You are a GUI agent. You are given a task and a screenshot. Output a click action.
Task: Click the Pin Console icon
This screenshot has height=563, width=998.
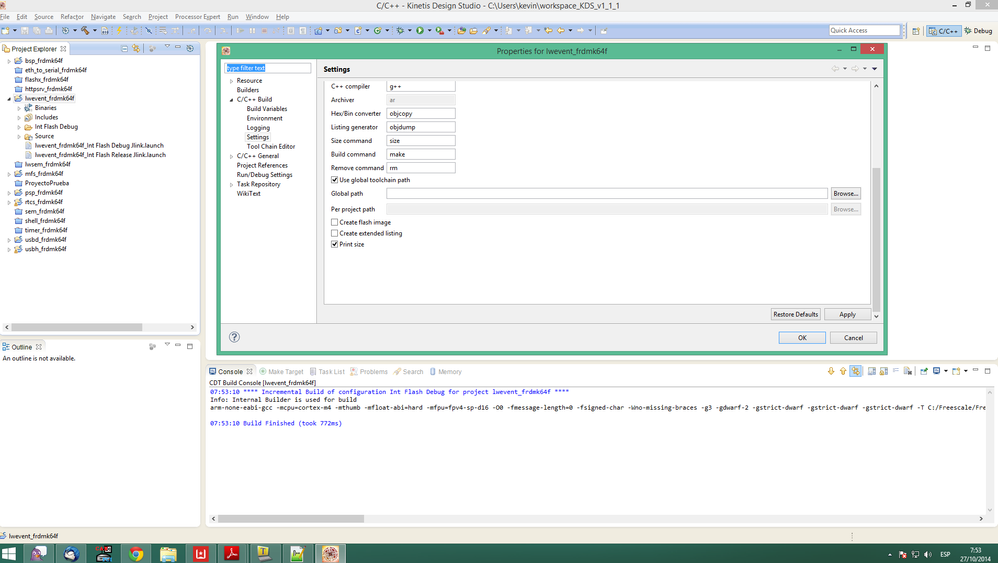[x=924, y=371]
